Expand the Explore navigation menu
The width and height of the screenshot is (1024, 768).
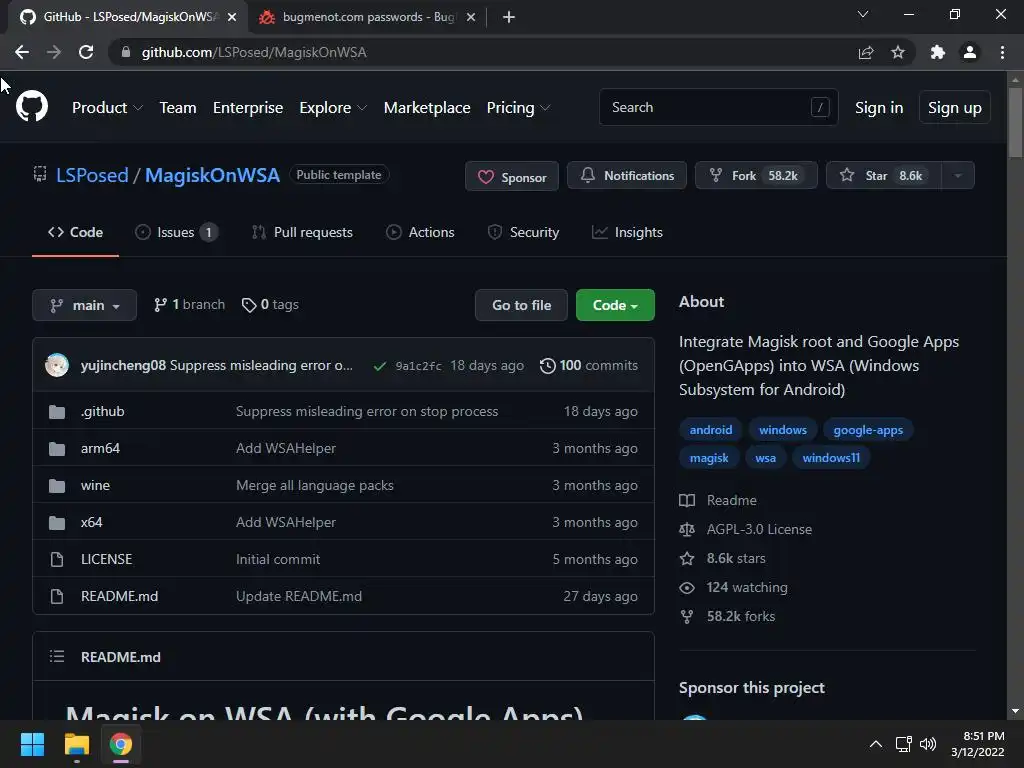pyautogui.click(x=333, y=108)
